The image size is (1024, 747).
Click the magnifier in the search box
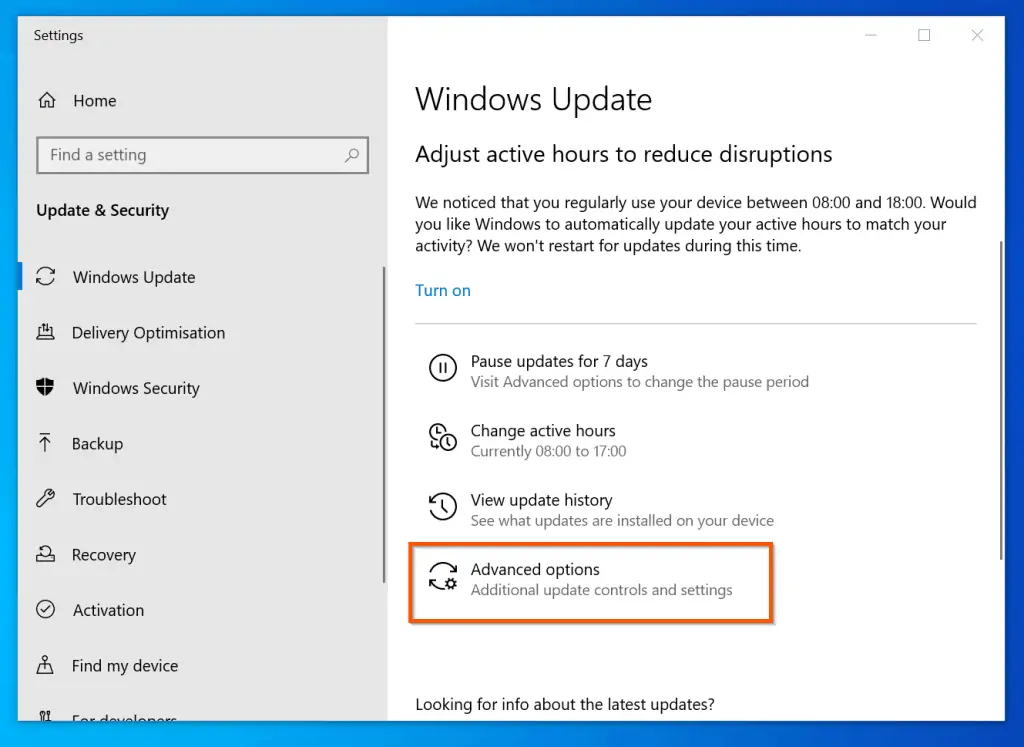tap(351, 155)
